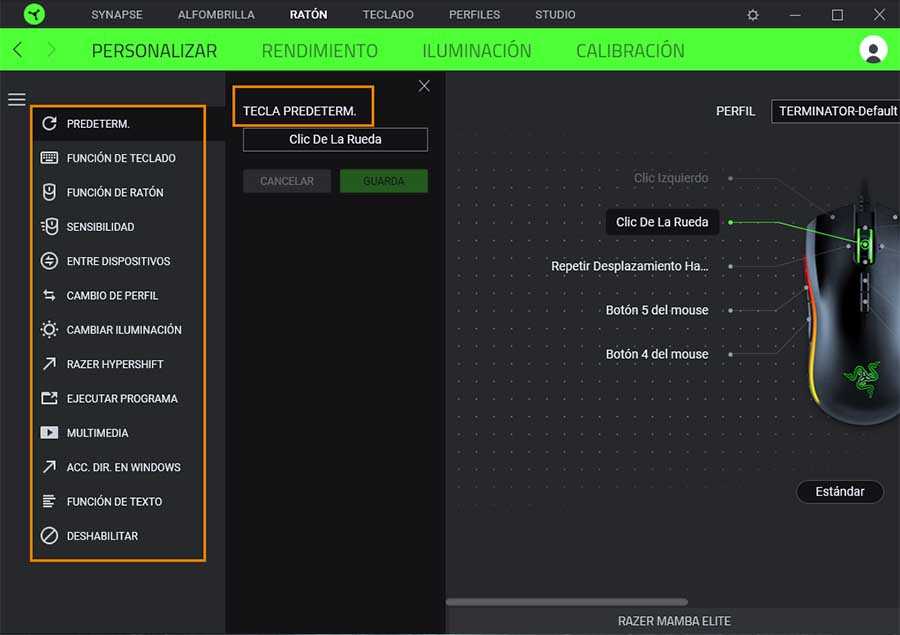This screenshot has width=900, height=635.
Task: Switch to the Teclado tab
Action: [388, 15]
